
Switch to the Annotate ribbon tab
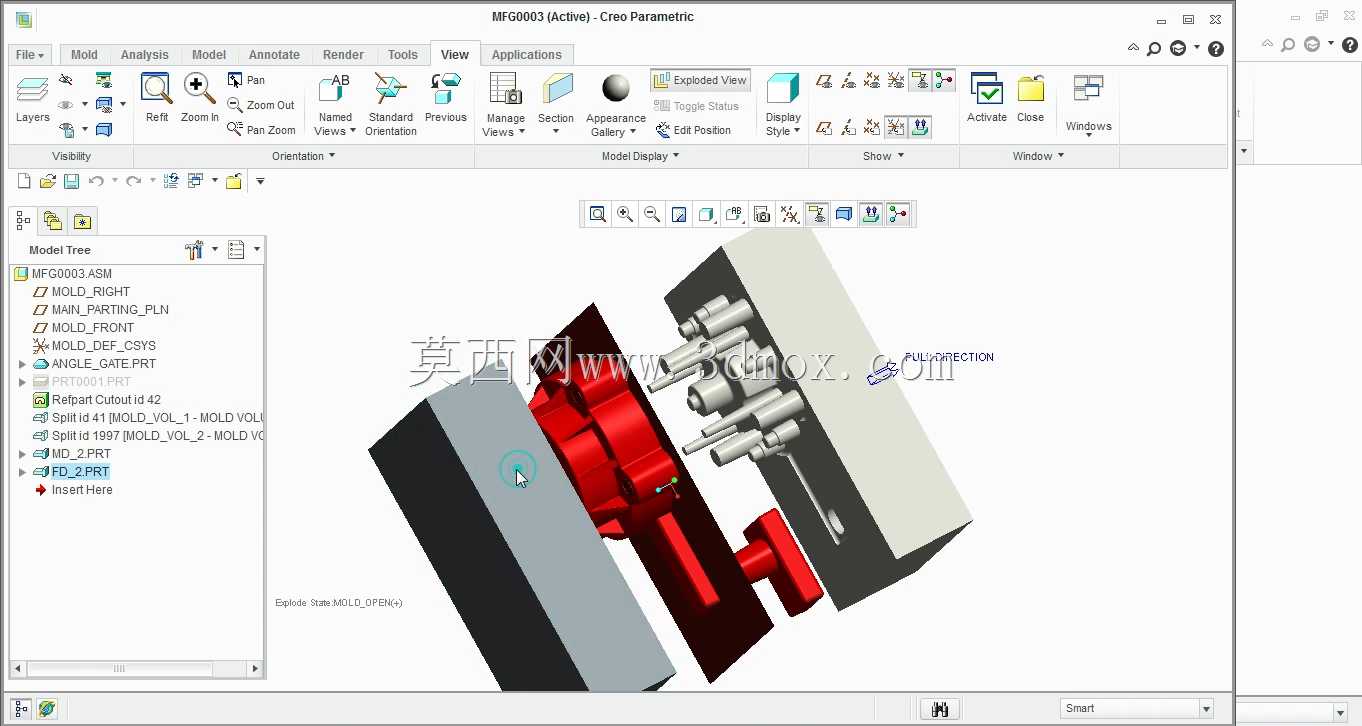tap(274, 55)
